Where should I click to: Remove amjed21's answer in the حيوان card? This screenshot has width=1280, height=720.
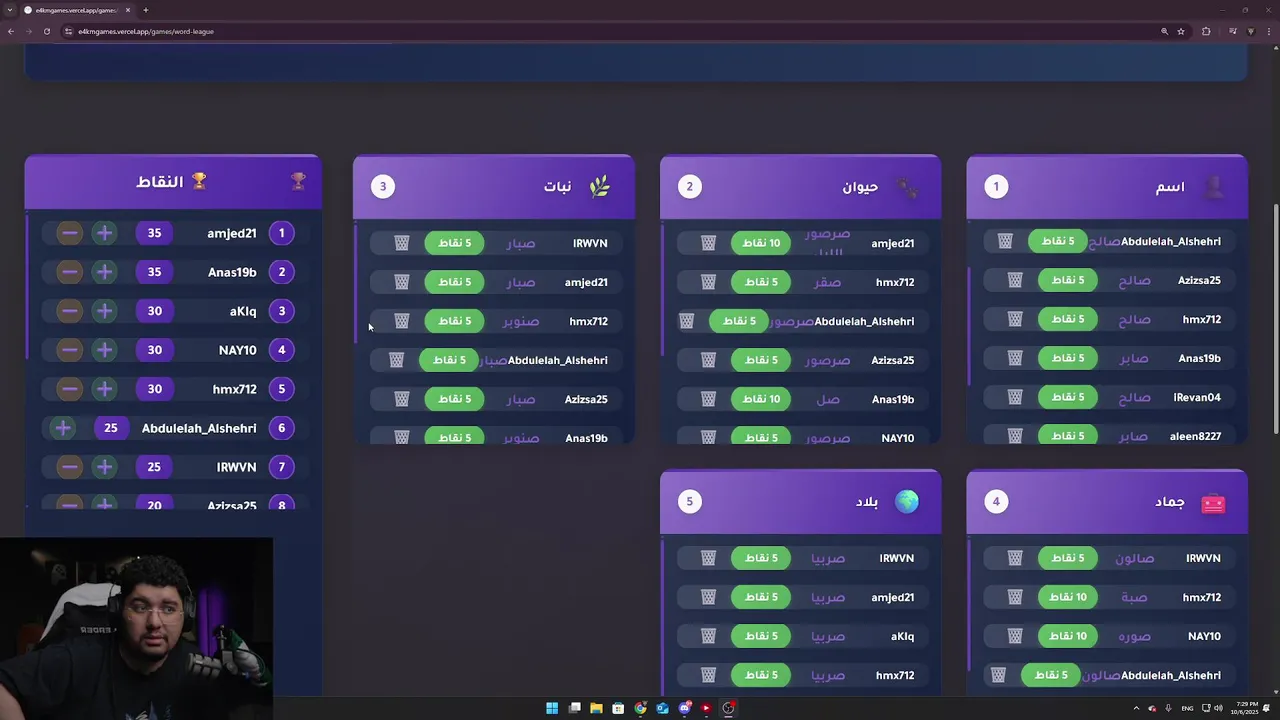click(x=708, y=243)
